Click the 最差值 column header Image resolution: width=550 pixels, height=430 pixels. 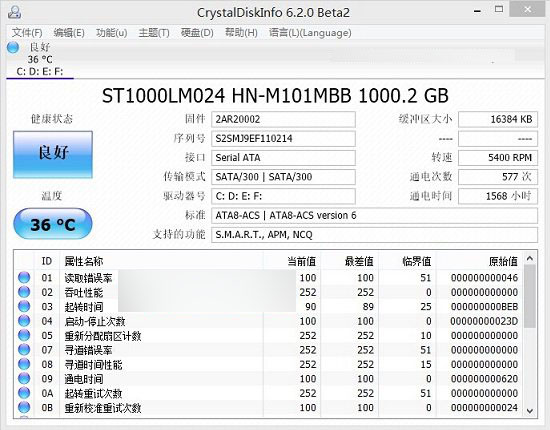point(349,261)
